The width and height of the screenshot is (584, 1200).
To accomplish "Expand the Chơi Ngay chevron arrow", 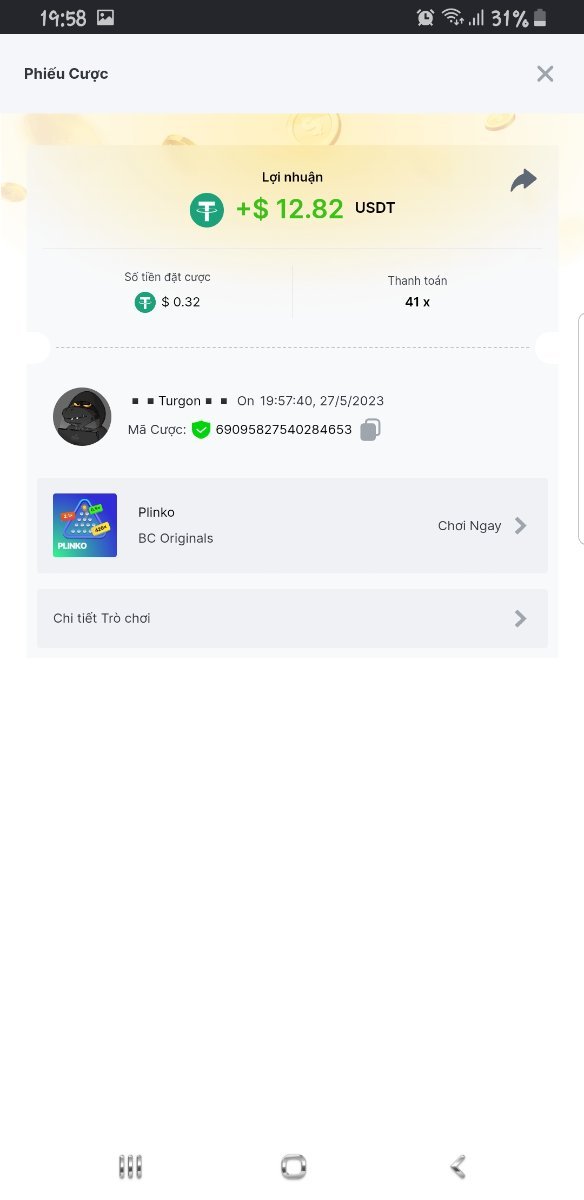I will (x=520, y=526).
